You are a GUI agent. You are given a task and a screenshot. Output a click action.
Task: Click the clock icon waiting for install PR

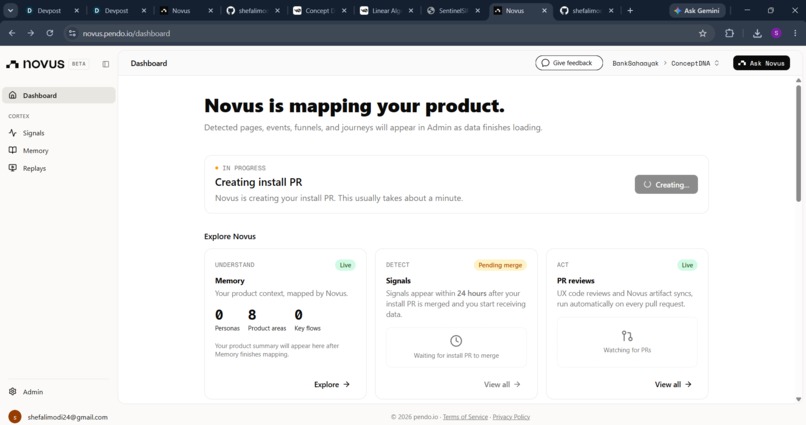pos(456,341)
